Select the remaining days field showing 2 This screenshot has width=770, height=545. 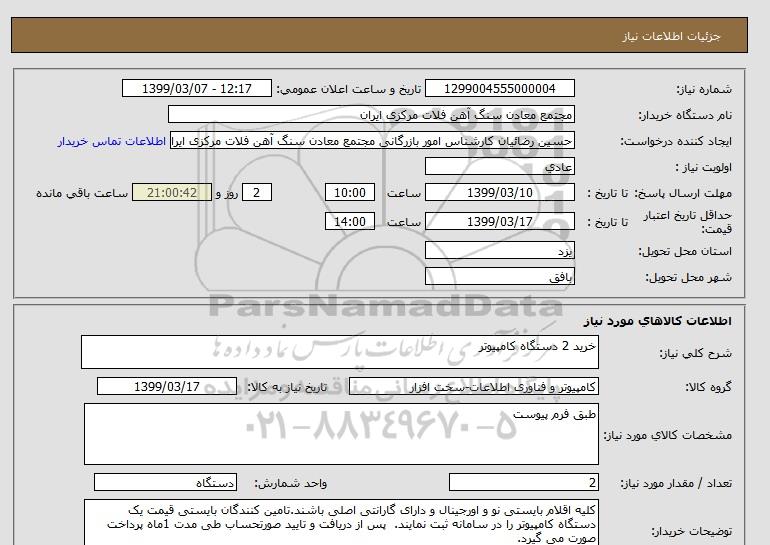coord(256,192)
